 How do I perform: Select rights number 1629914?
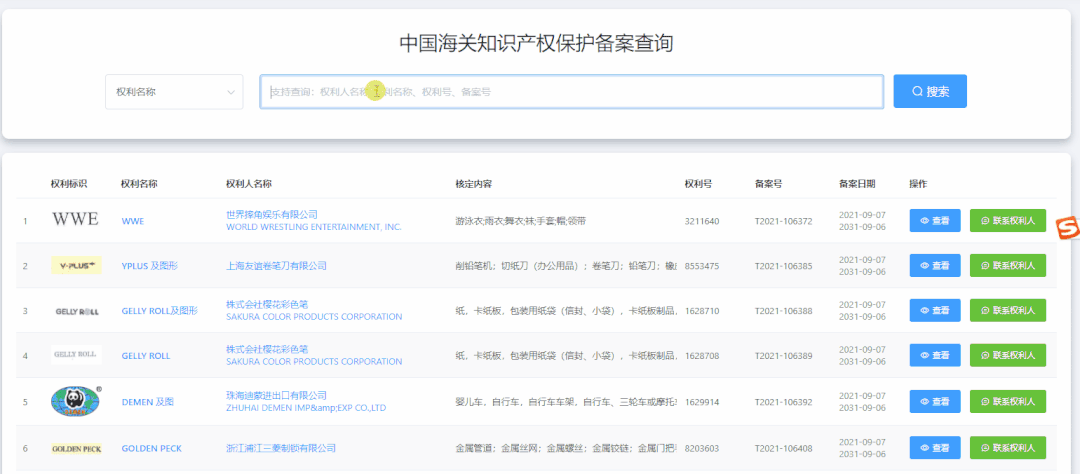[x=702, y=402]
